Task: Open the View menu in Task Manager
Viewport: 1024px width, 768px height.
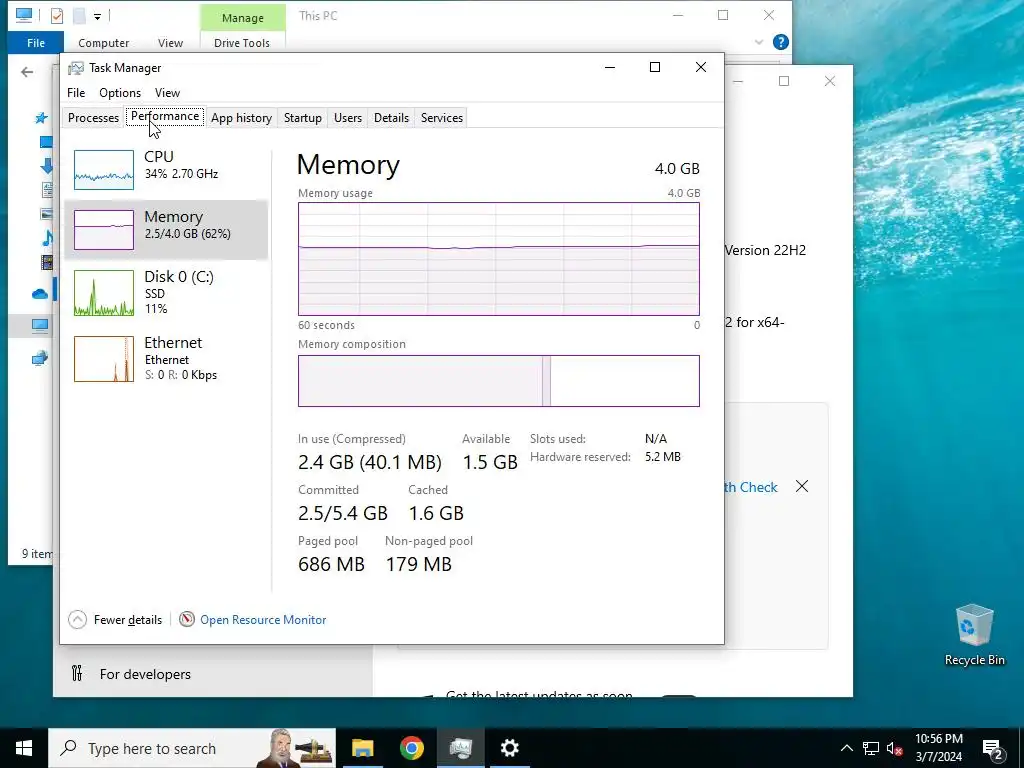Action: pos(167,93)
